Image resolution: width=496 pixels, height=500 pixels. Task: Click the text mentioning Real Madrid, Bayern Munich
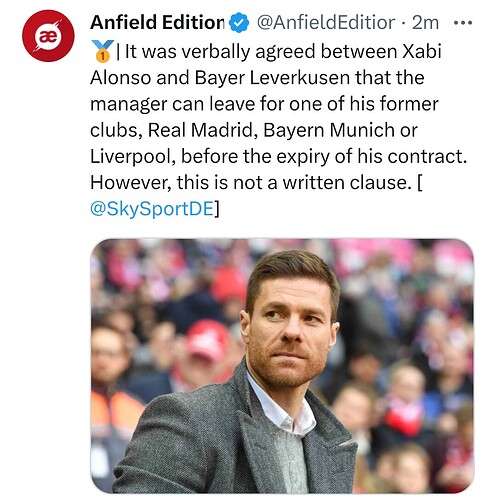pos(254,130)
